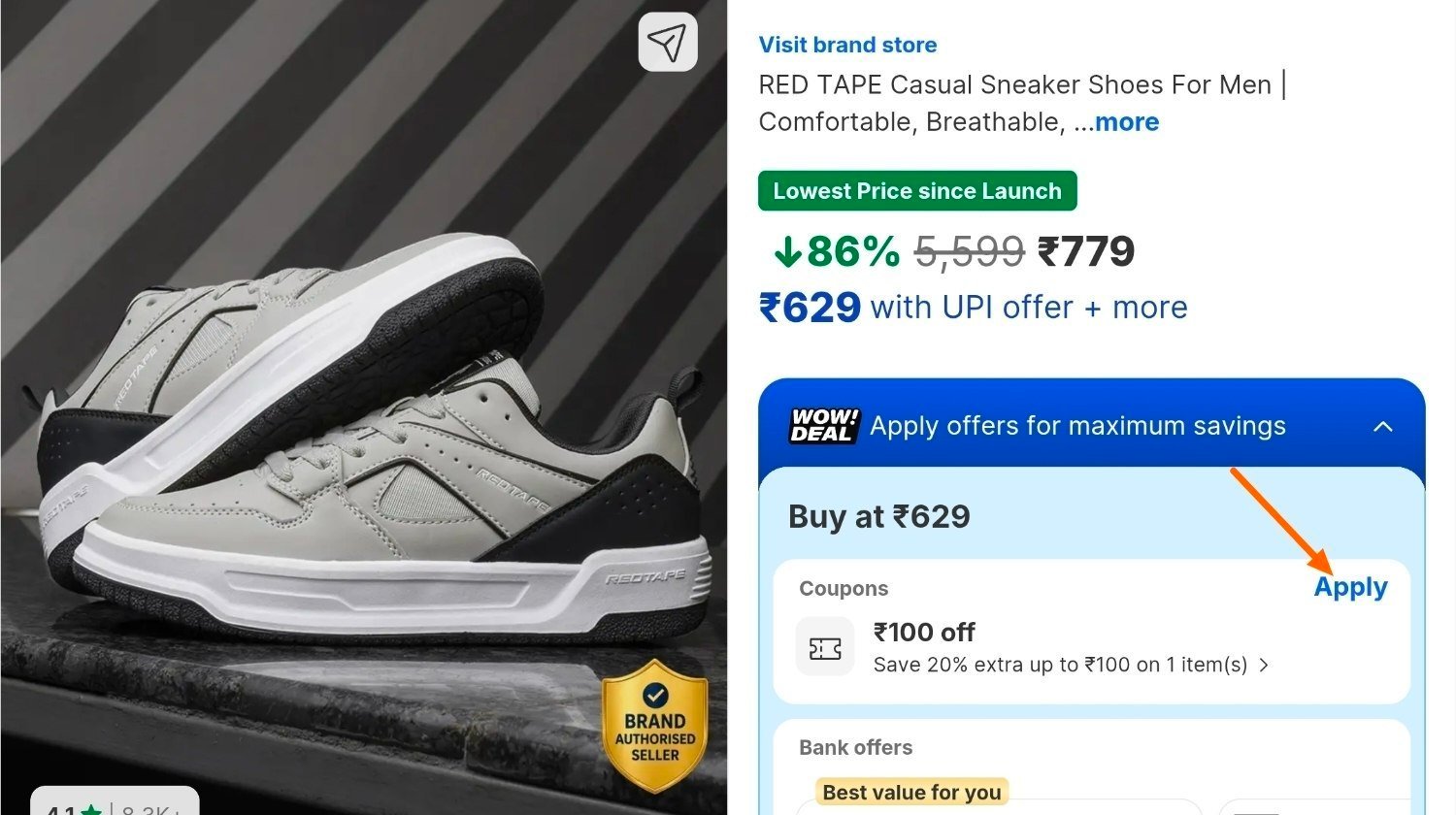Viewport: 1456px width, 815px height.
Task: Click the ₹100 off coupon title
Action: coord(924,633)
